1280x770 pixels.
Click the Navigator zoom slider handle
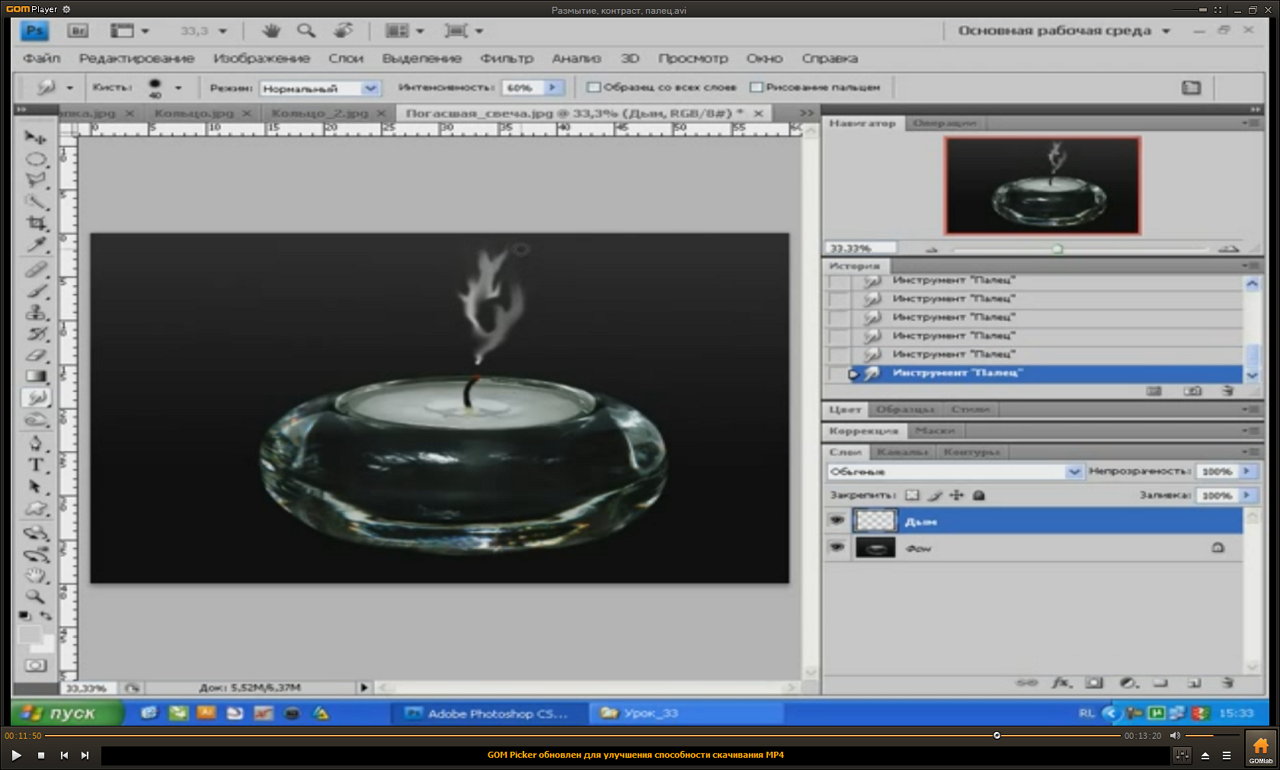1057,249
